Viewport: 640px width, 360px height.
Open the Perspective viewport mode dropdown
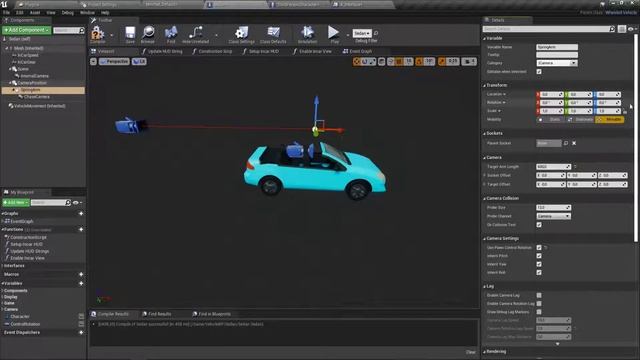114,62
